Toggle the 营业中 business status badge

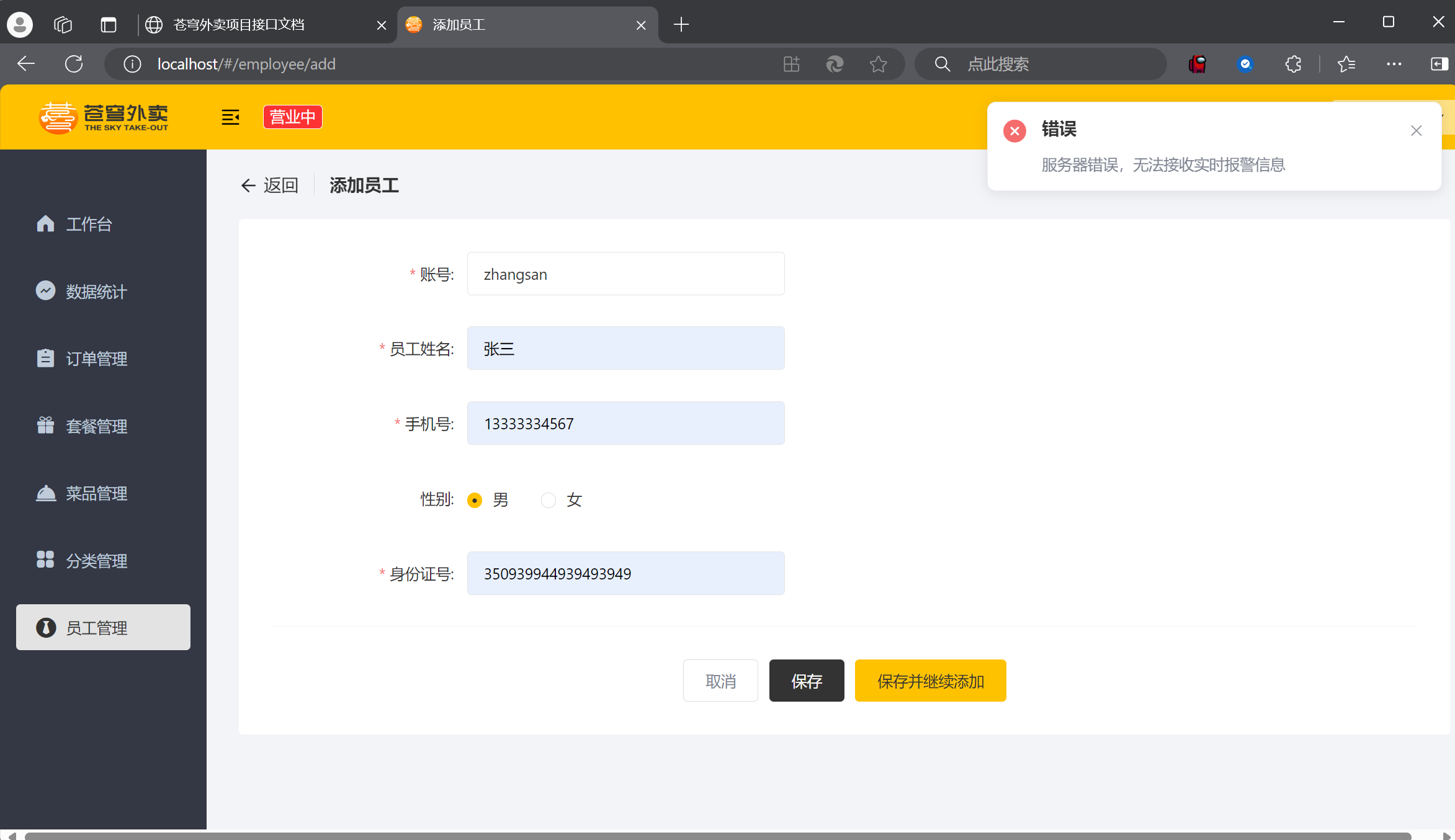[292, 117]
